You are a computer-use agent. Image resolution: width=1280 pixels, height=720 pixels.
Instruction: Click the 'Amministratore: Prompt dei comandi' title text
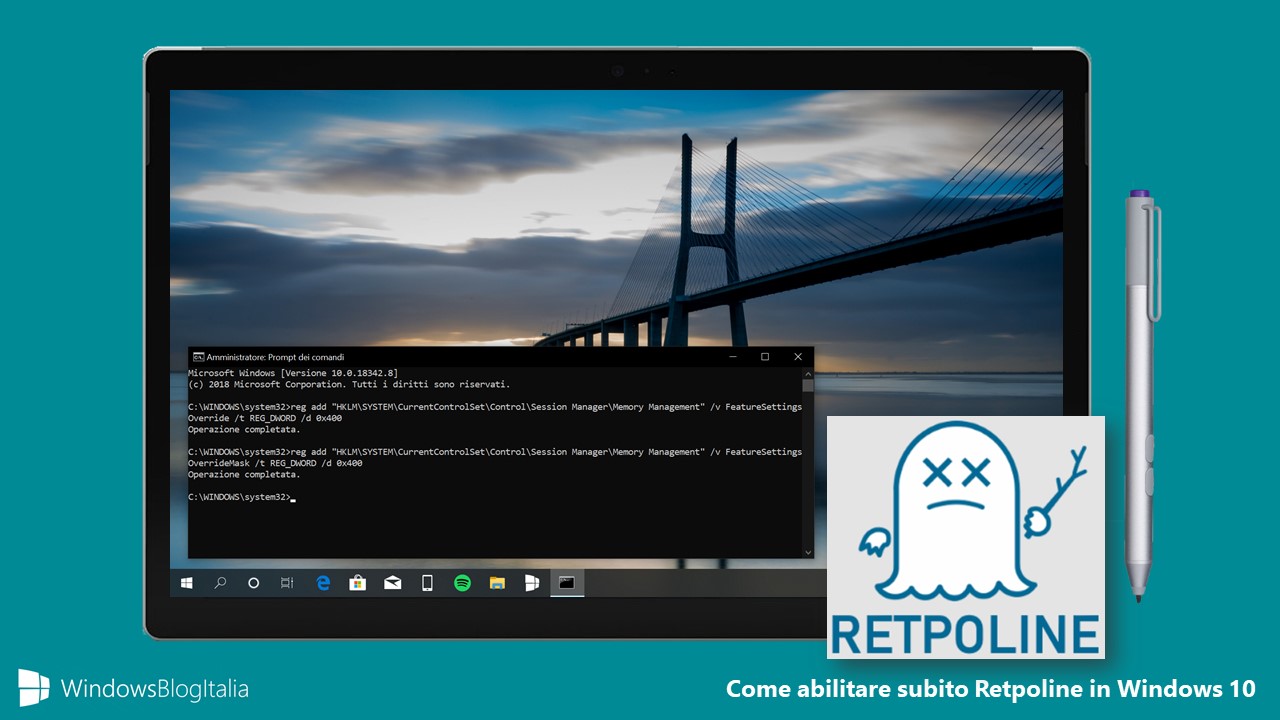pos(275,357)
